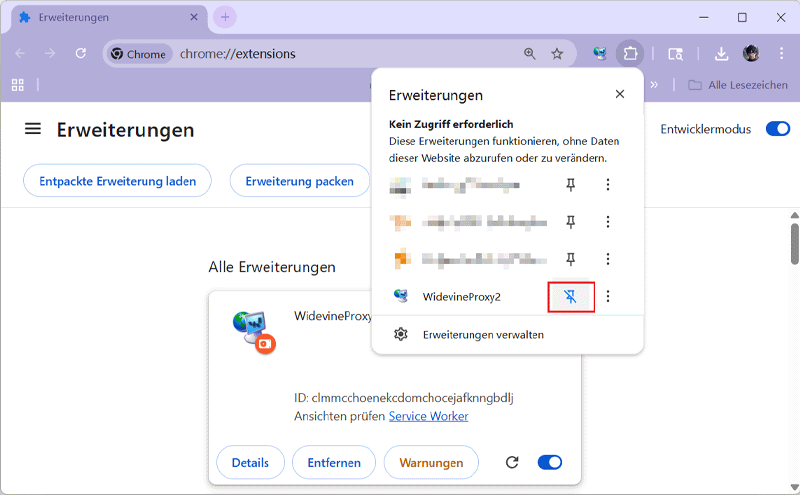Open more options for the third blurred extension
Screen dimensions: 800x495
coord(608,259)
